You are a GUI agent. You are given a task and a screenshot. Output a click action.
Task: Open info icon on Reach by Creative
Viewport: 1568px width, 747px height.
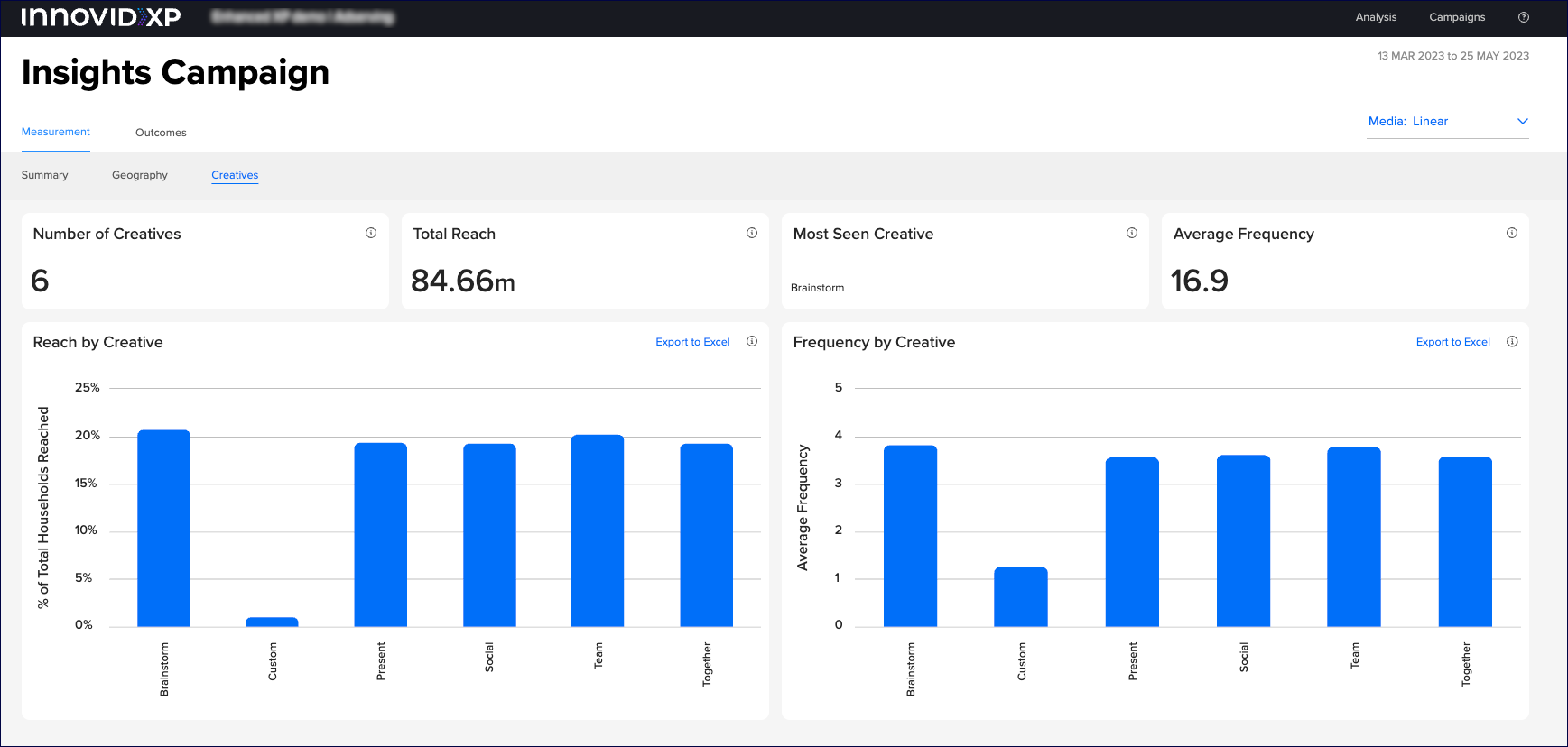click(752, 341)
